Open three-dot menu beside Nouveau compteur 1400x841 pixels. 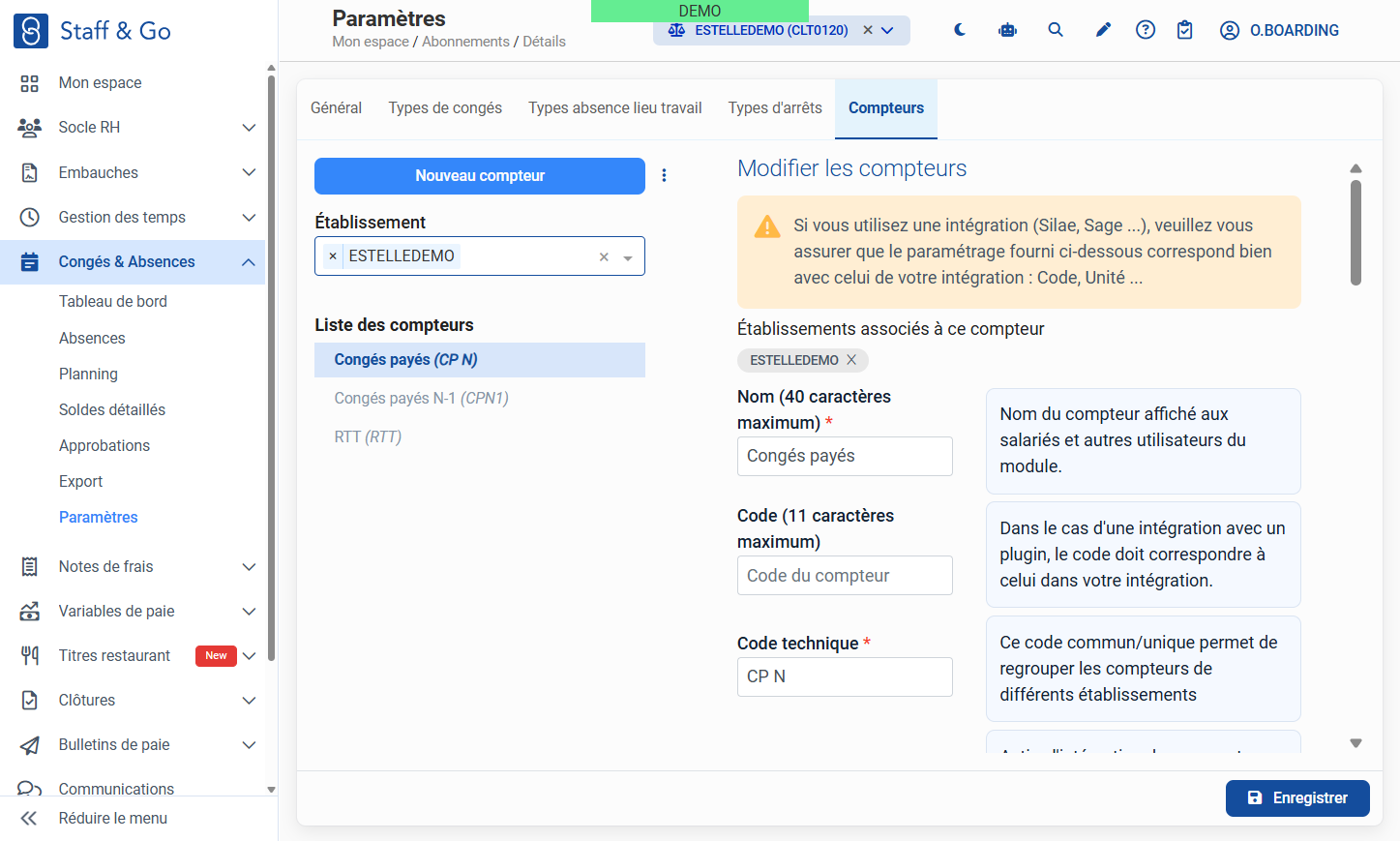tap(664, 175)
